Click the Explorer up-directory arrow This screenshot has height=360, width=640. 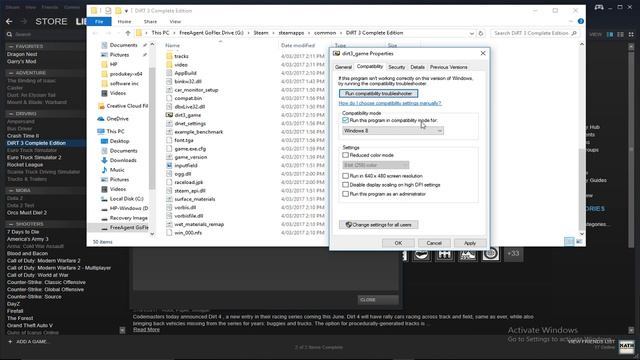128,33
